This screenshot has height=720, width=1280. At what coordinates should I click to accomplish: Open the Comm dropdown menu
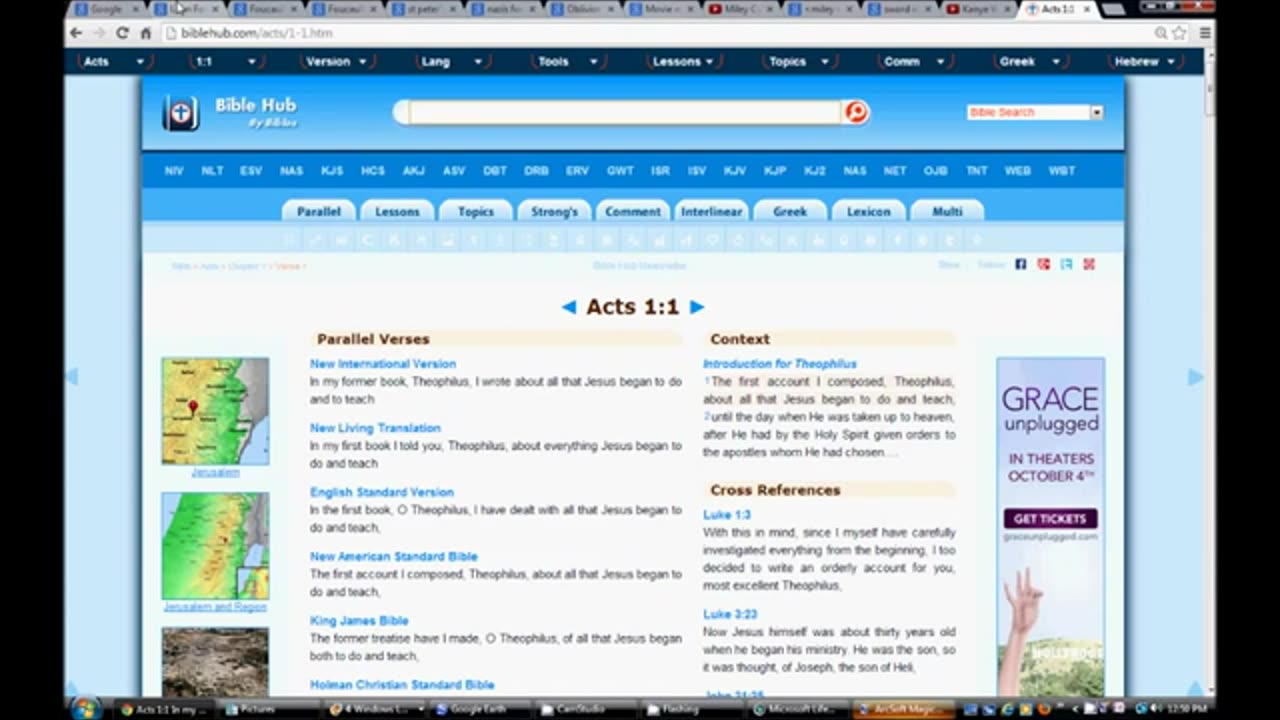tap(913, 61)
